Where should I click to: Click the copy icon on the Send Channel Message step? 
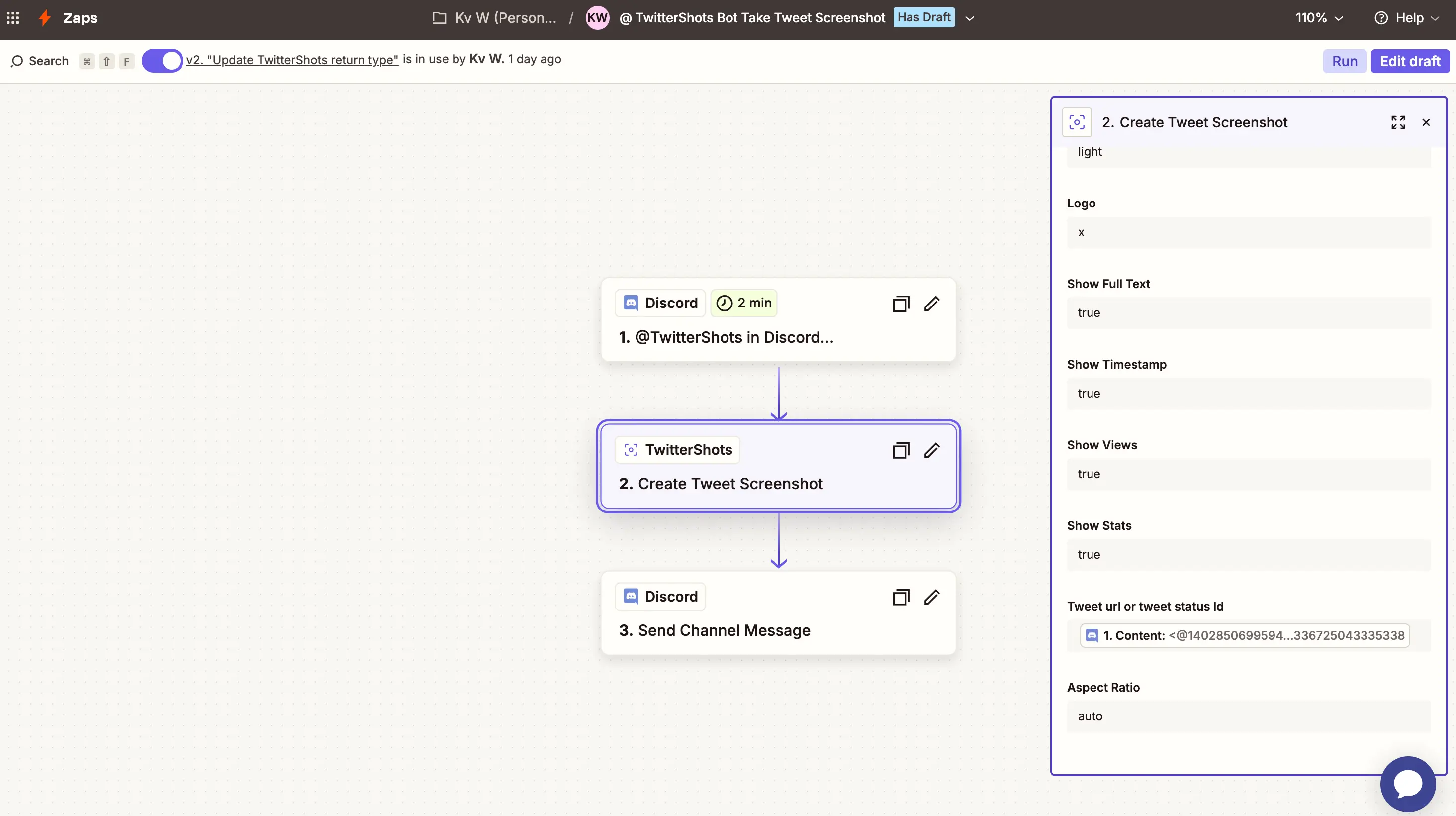tap(901, 597)
